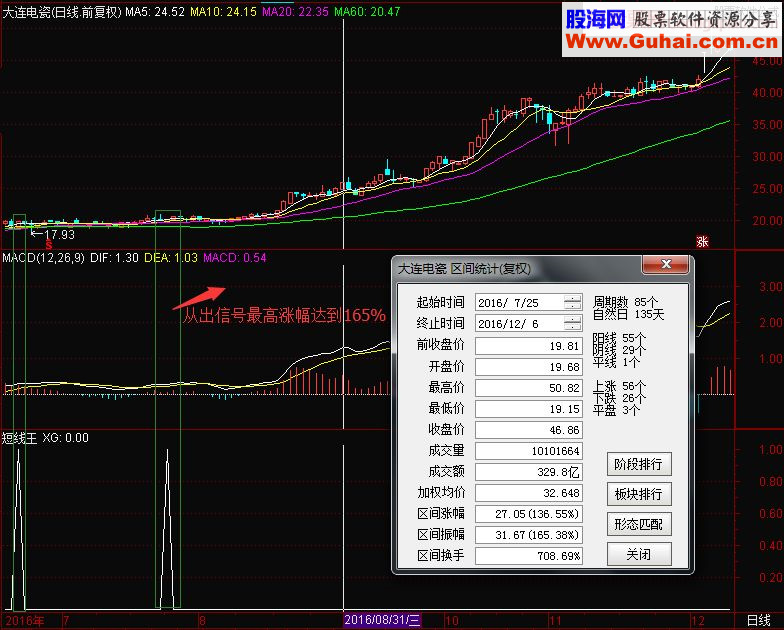Click the MA10: 24.15 indicator label

[224, 12]
